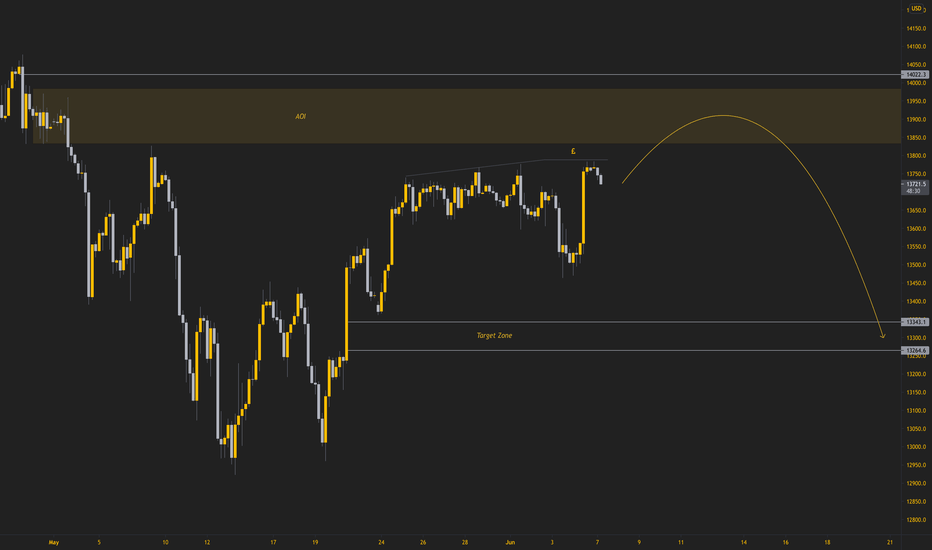The height and width of the screenshot is (550, 932).
Task: Open the USD currency selector
Action: click(x=916, y=8)
